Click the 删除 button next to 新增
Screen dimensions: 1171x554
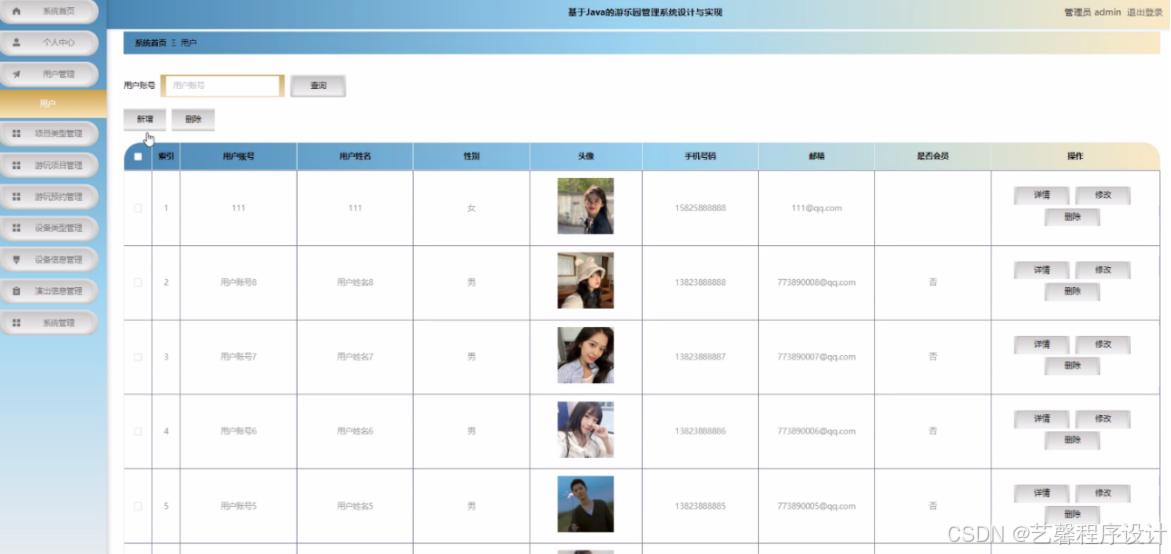pos(193,119)
